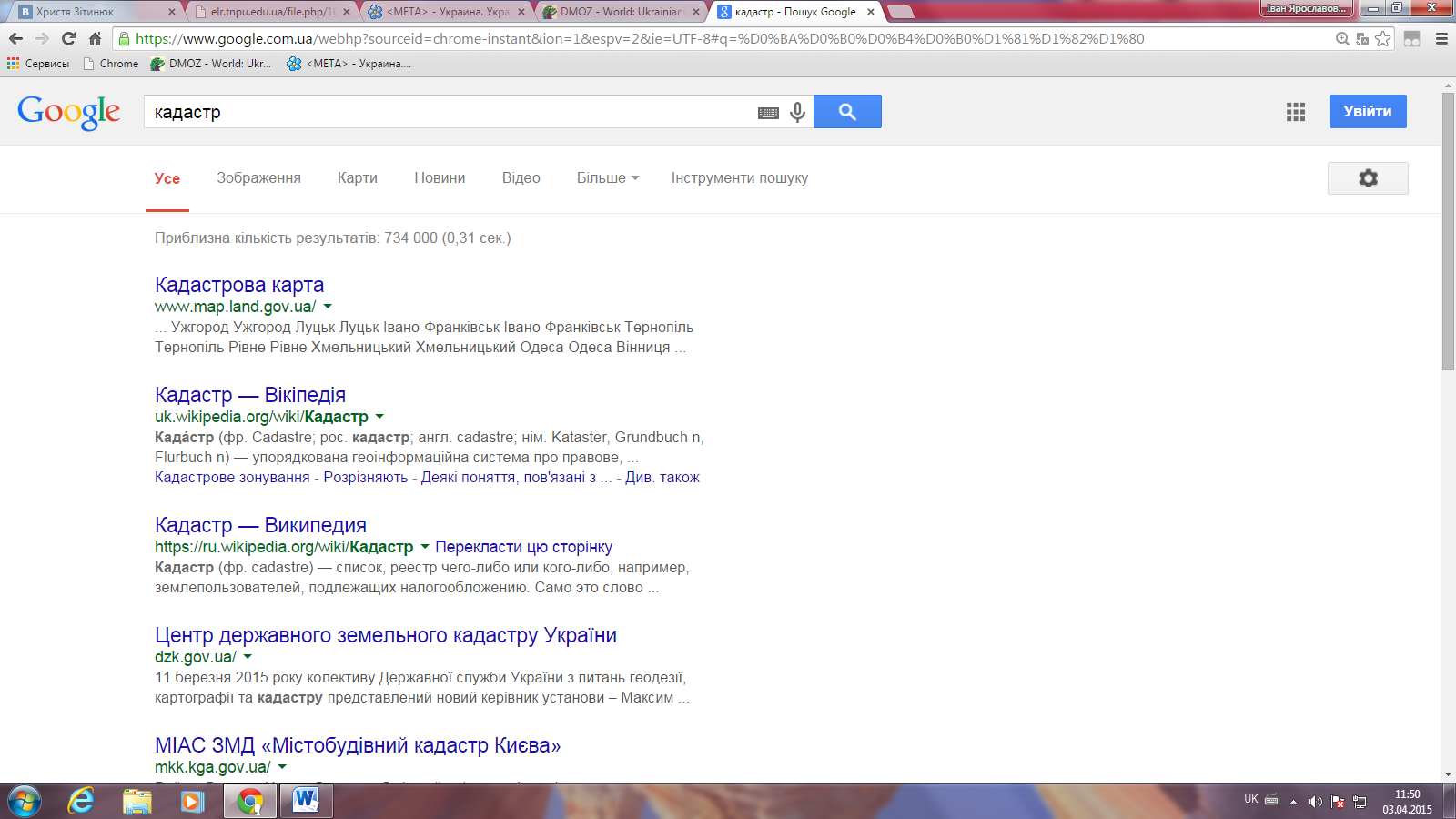Click the Google logo
Screen dimensions: 1456x819
point(69,112)
